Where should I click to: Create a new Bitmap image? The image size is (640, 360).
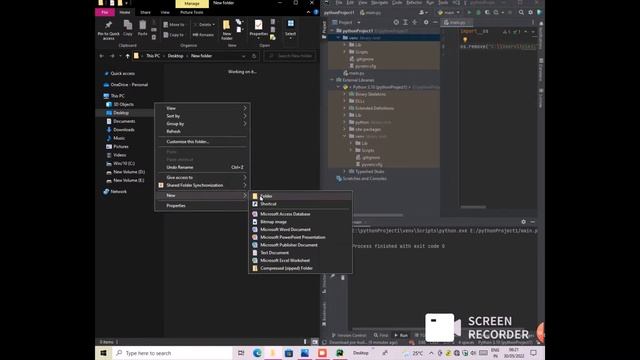click(300, 222)
